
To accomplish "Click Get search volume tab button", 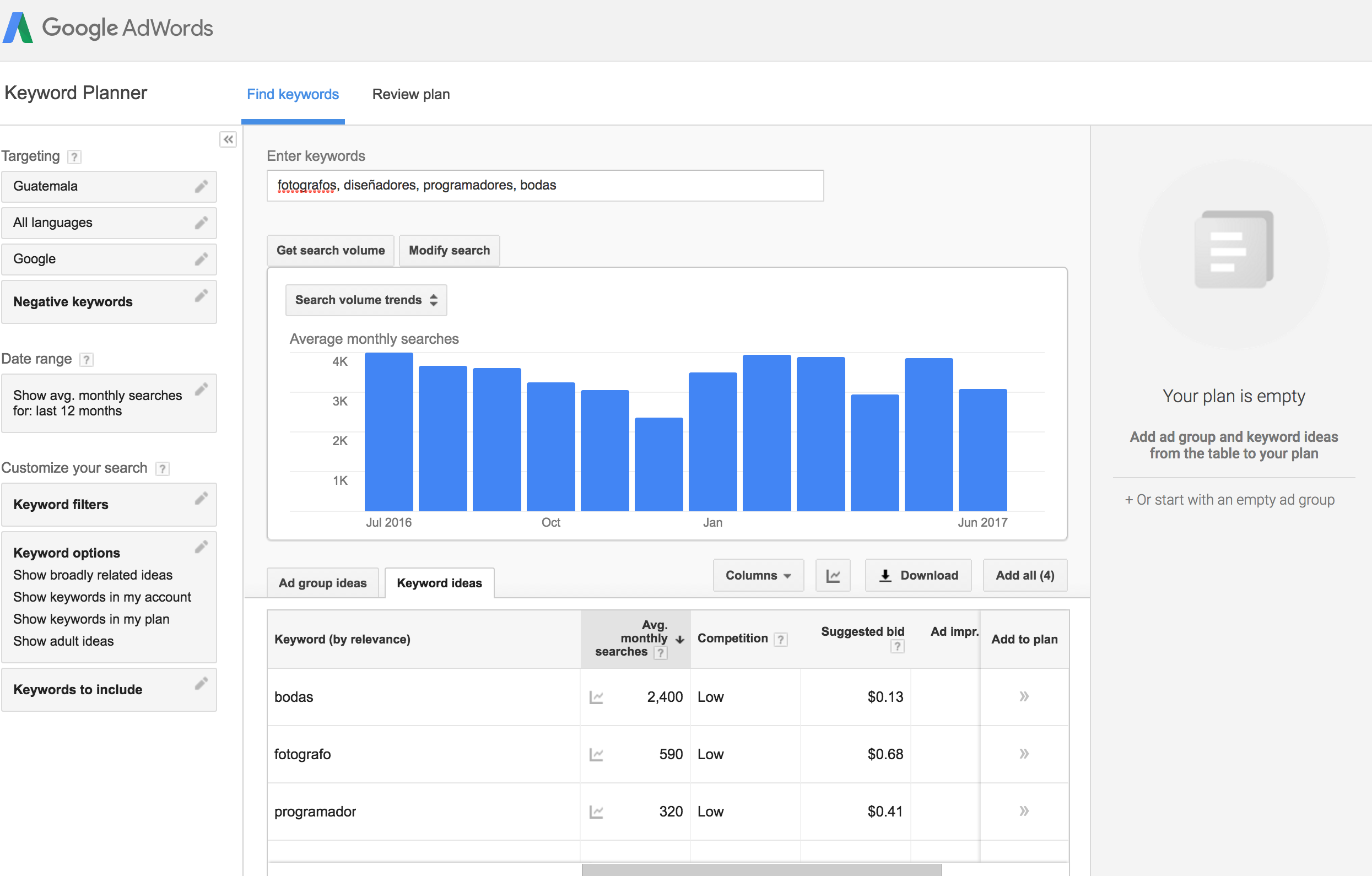I will [331, 251].
